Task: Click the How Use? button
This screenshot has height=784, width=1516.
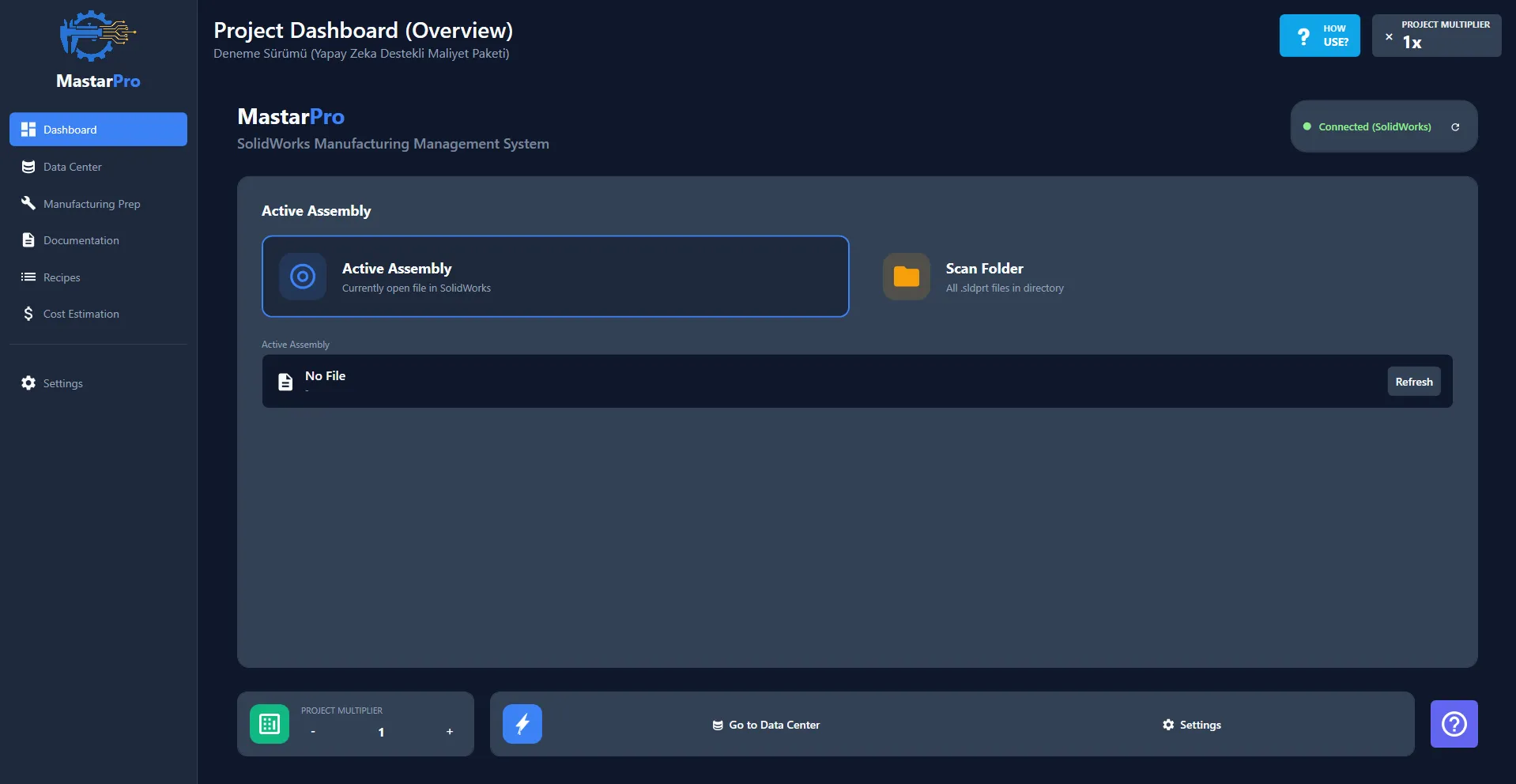Action: (1319, 36)
